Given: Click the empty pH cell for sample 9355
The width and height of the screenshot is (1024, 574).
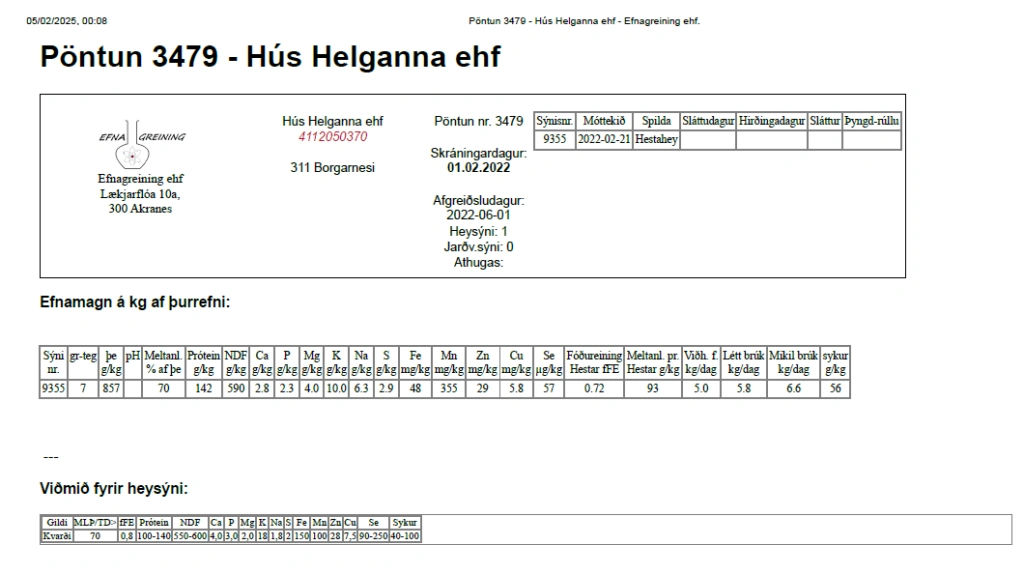Looking at the screenshot, I should pyautogui.click(x=130, y=389).
